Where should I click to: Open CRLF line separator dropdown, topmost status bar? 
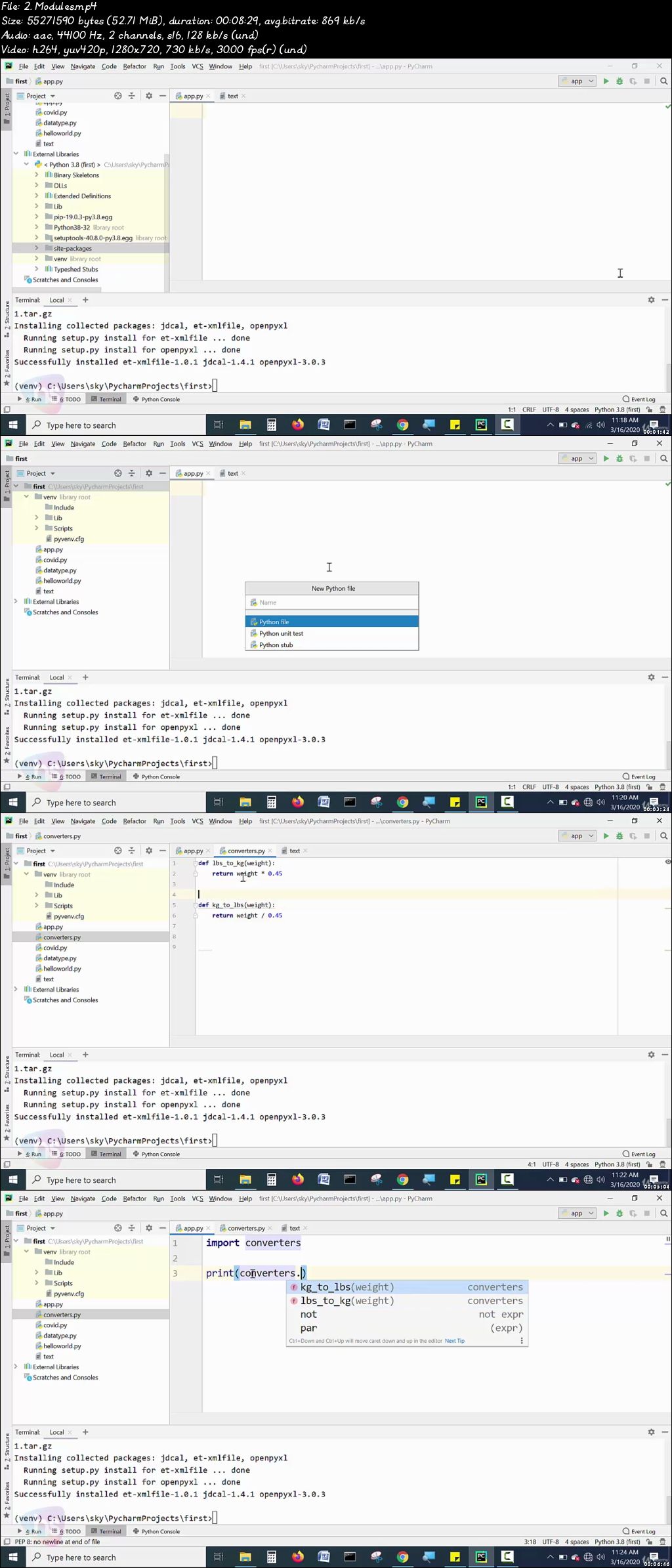pyautogui.click(x=529, y=410)
